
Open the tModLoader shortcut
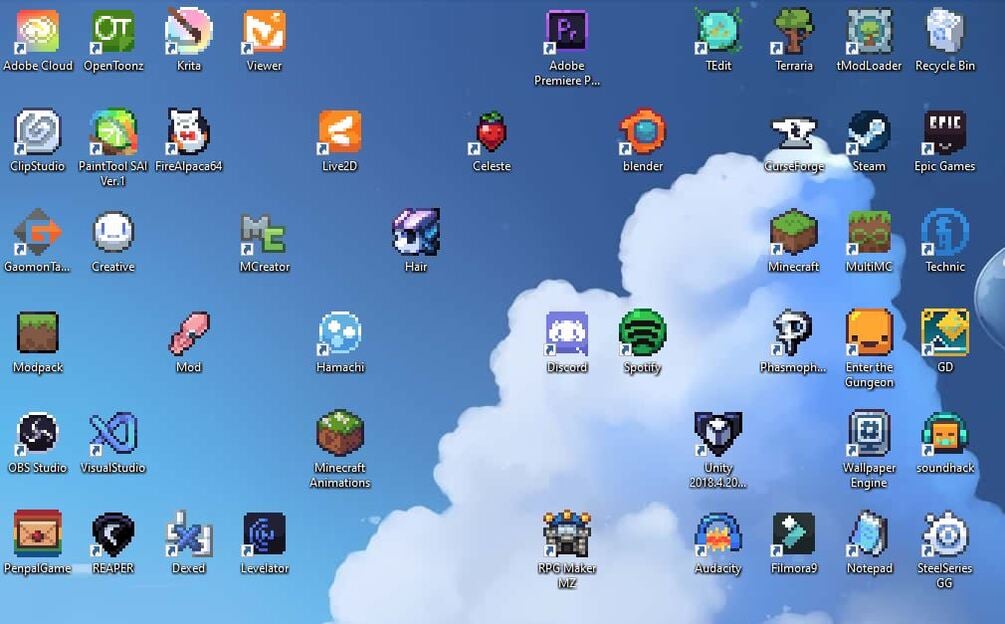(869, 31)
